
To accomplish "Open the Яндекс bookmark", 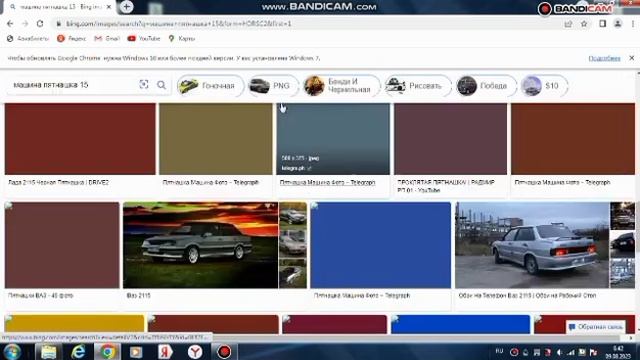I will pos(72,38).
